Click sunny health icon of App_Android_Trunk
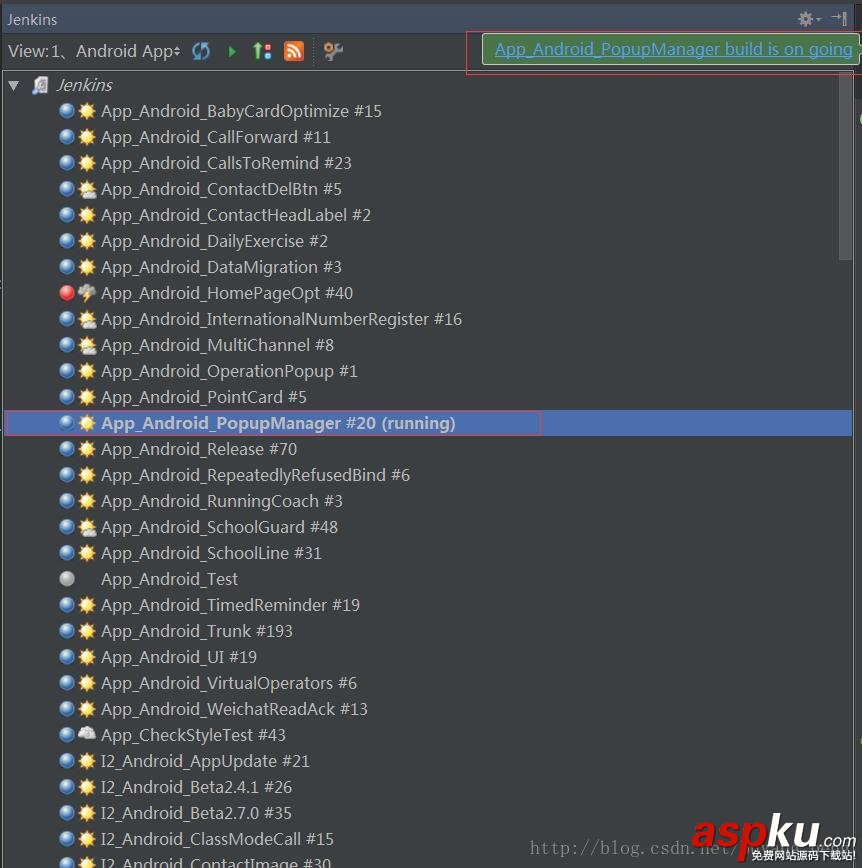 (85, 631)
